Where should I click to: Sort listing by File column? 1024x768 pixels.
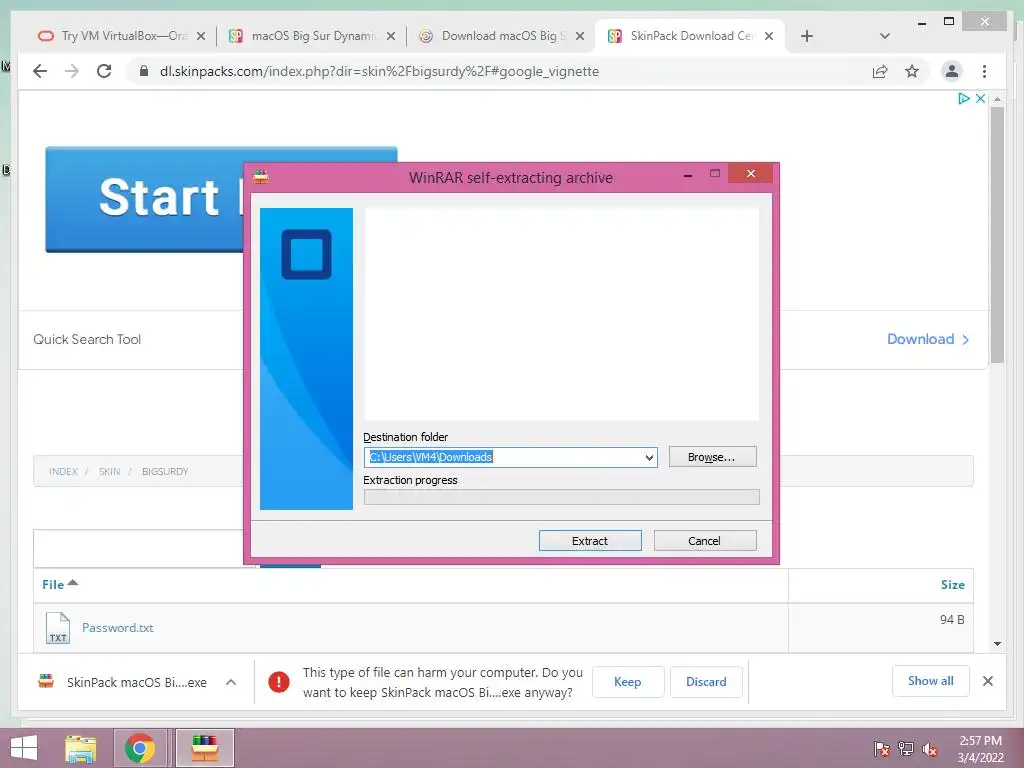(x=59, y=584)
